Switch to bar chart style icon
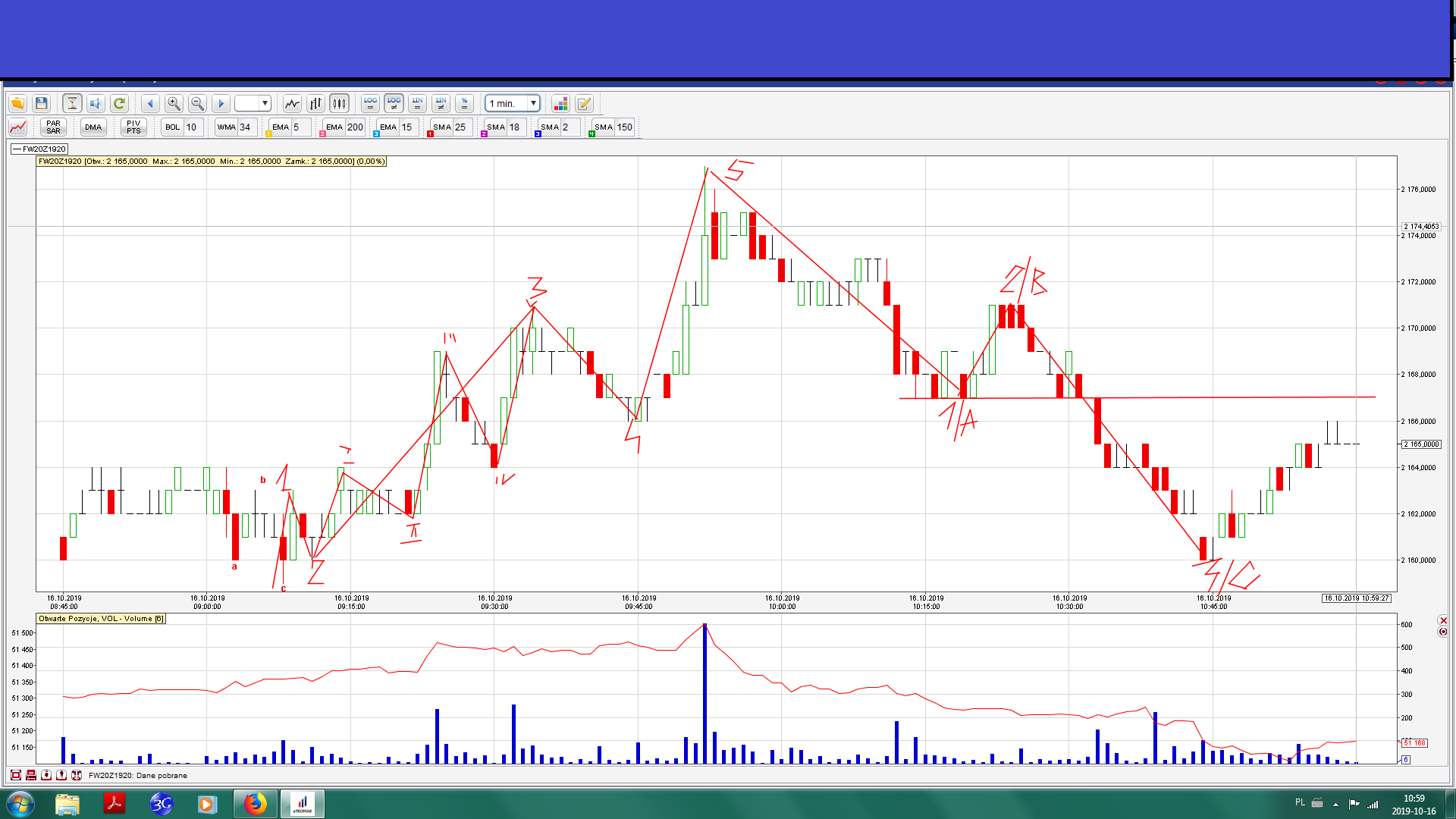This screenshot has height=819, width=1456. click(x=315, y=104)
